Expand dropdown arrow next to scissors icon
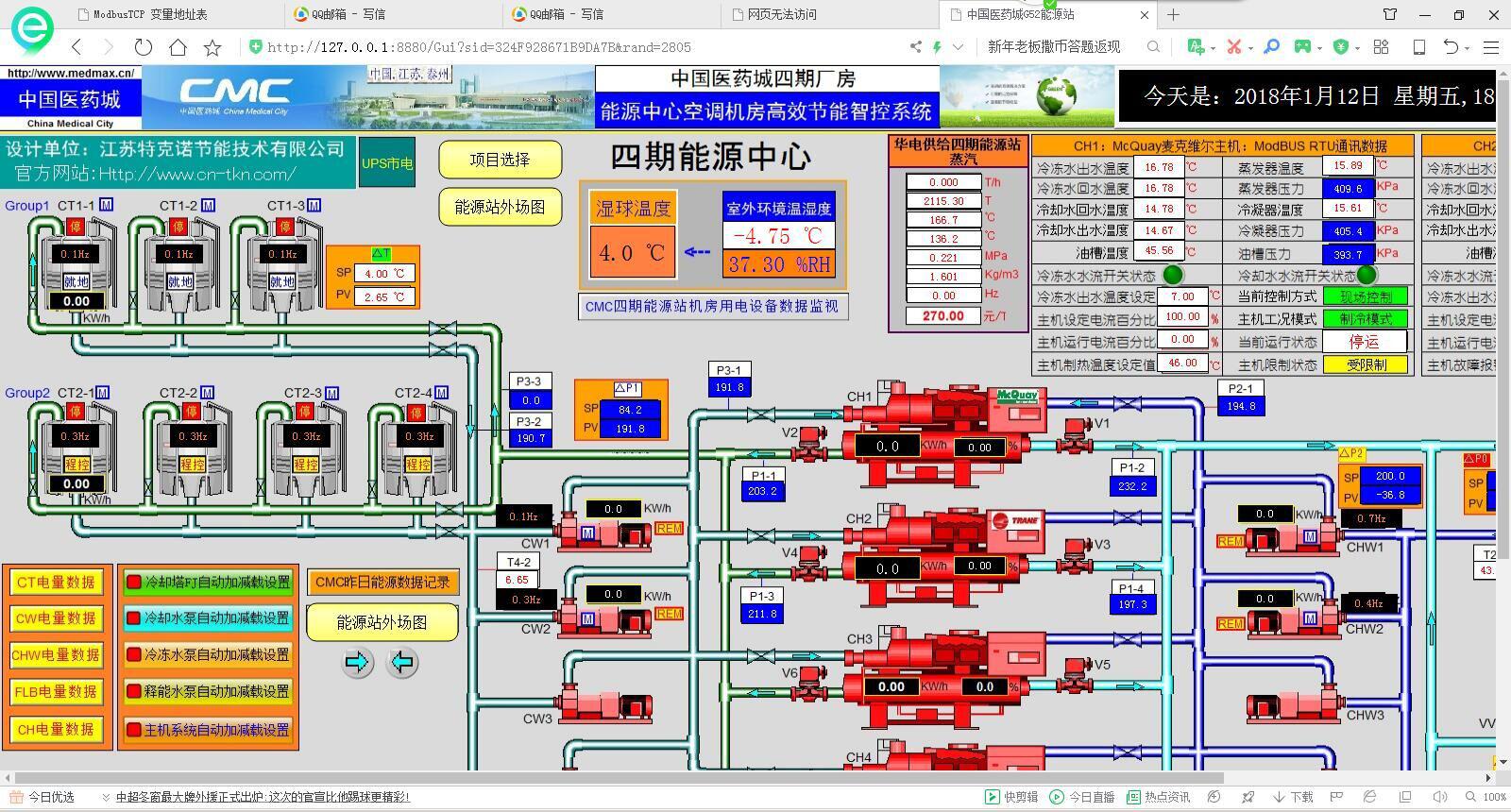Viewport: 1511px width, 812px height. pyautogui.click(x=1250, y=47)
